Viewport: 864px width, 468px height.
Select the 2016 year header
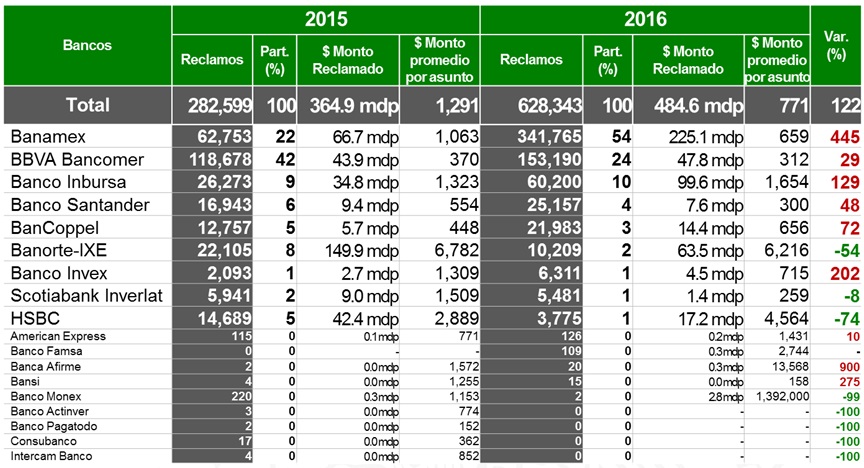pyautogui.click(x=645, y=19)
